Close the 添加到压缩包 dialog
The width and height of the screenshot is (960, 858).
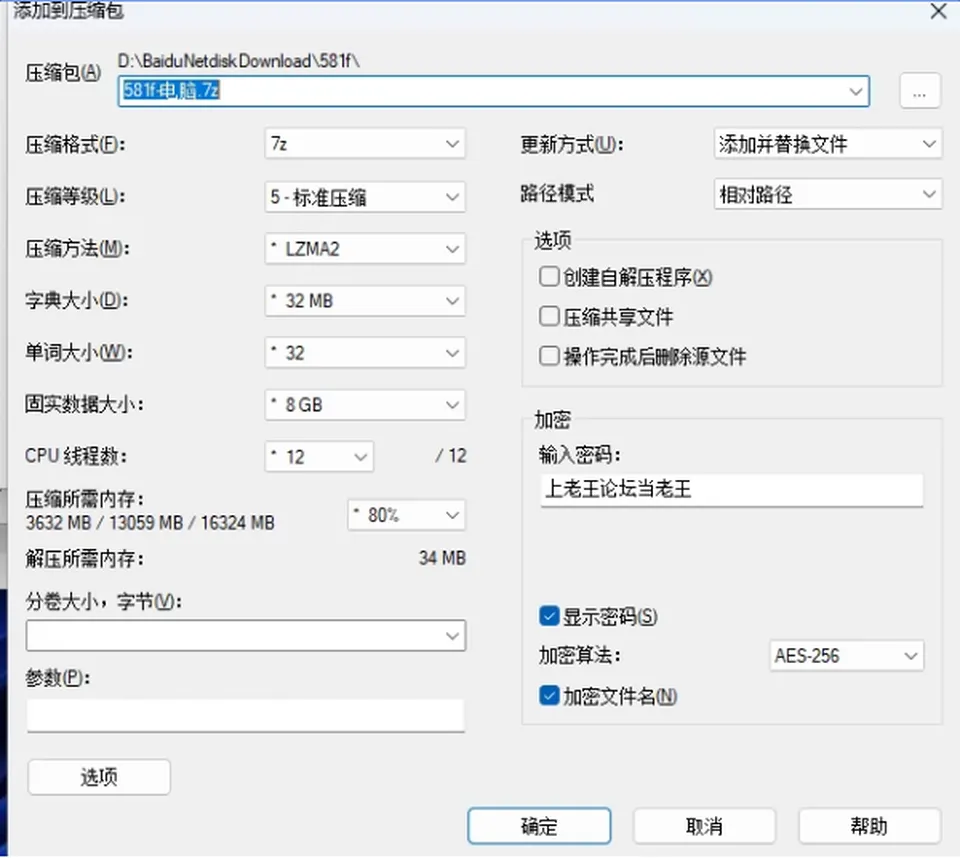pyautogui.click(x=938, y=11)
